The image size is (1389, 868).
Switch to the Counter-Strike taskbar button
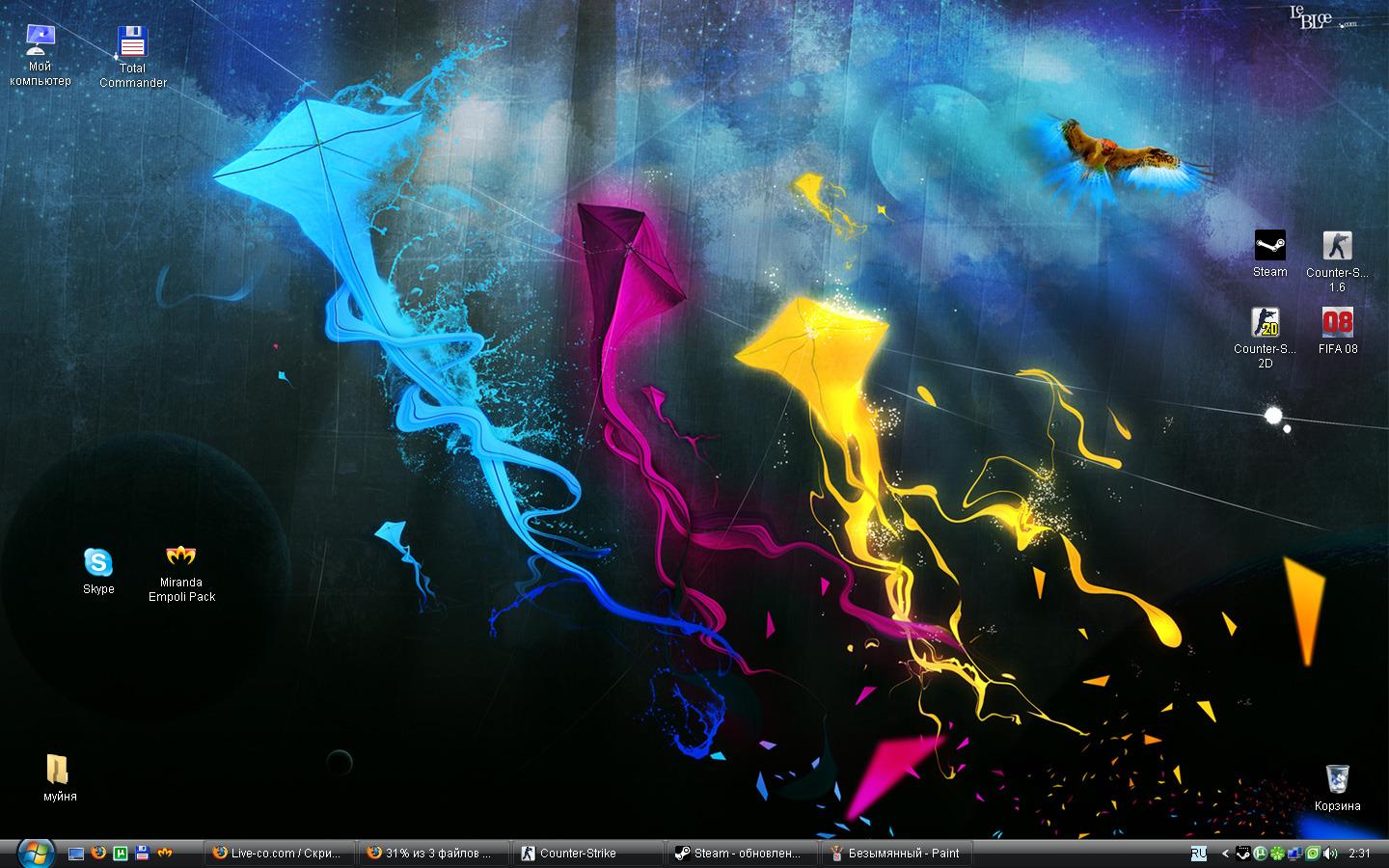click(x=586, y=854)
